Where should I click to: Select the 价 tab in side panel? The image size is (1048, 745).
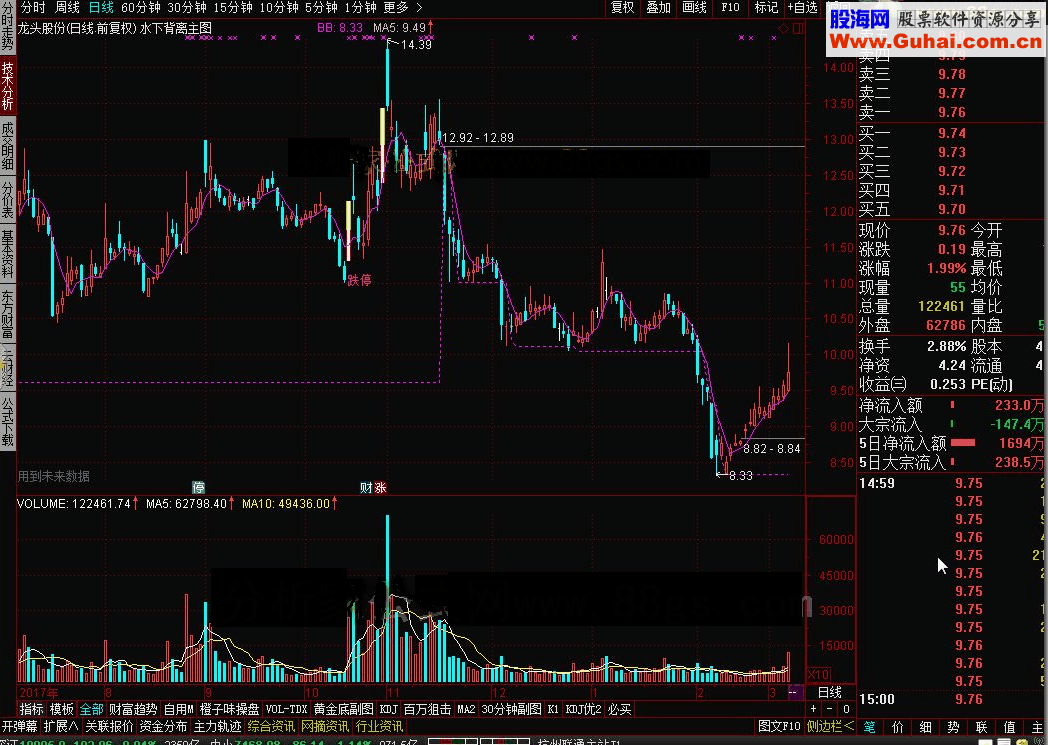click(x=898, y=726)
